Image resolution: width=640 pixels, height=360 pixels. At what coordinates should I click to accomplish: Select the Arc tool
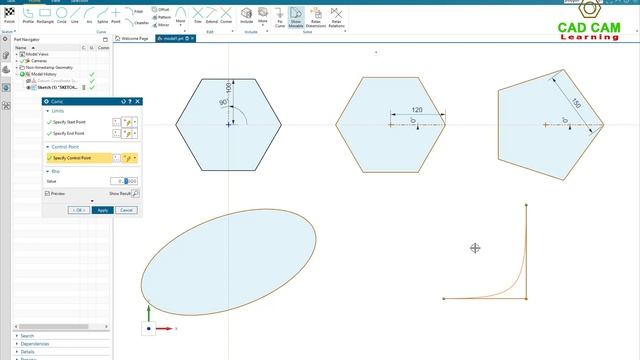tap(89, 15)
